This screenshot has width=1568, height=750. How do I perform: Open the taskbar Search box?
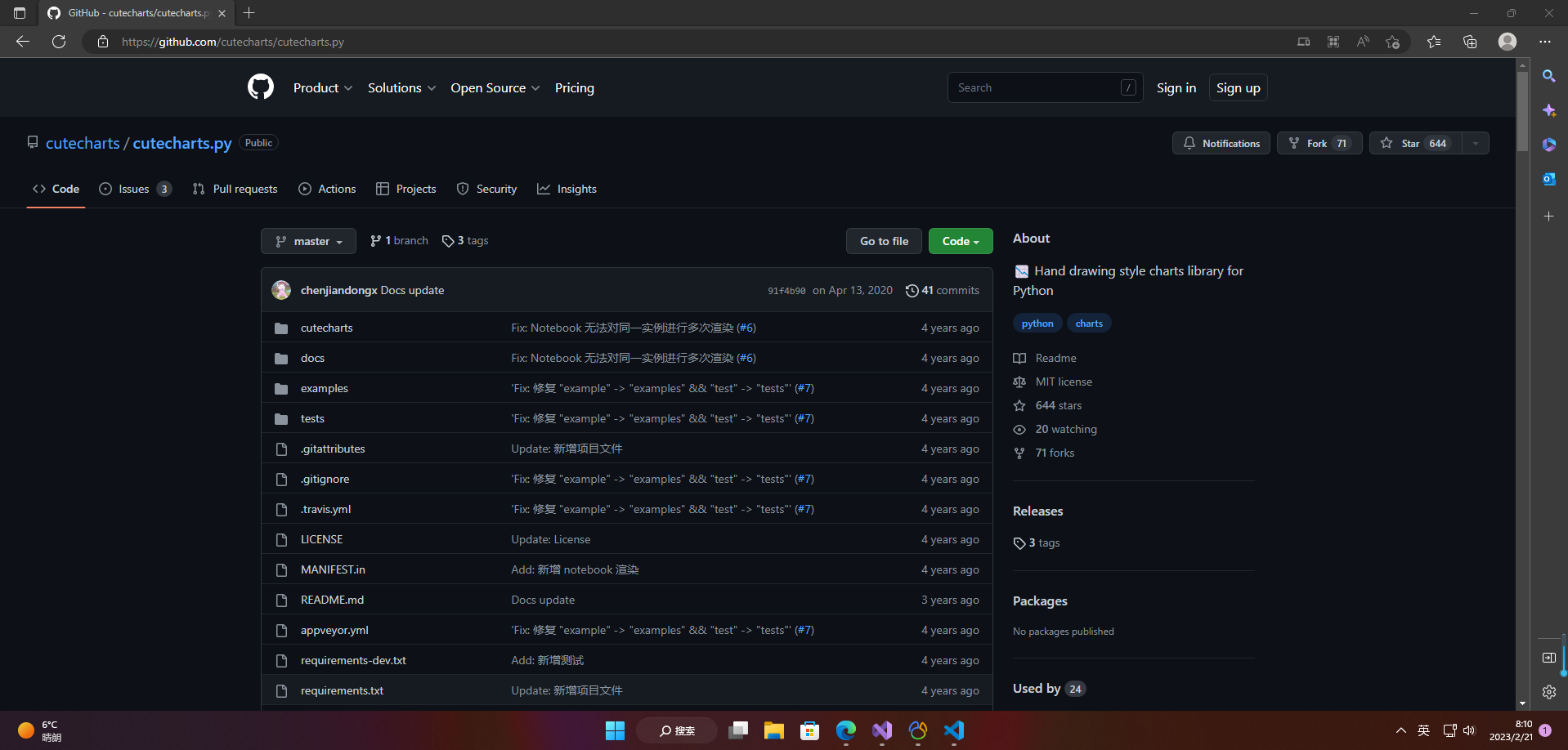(x=677, y=730)
